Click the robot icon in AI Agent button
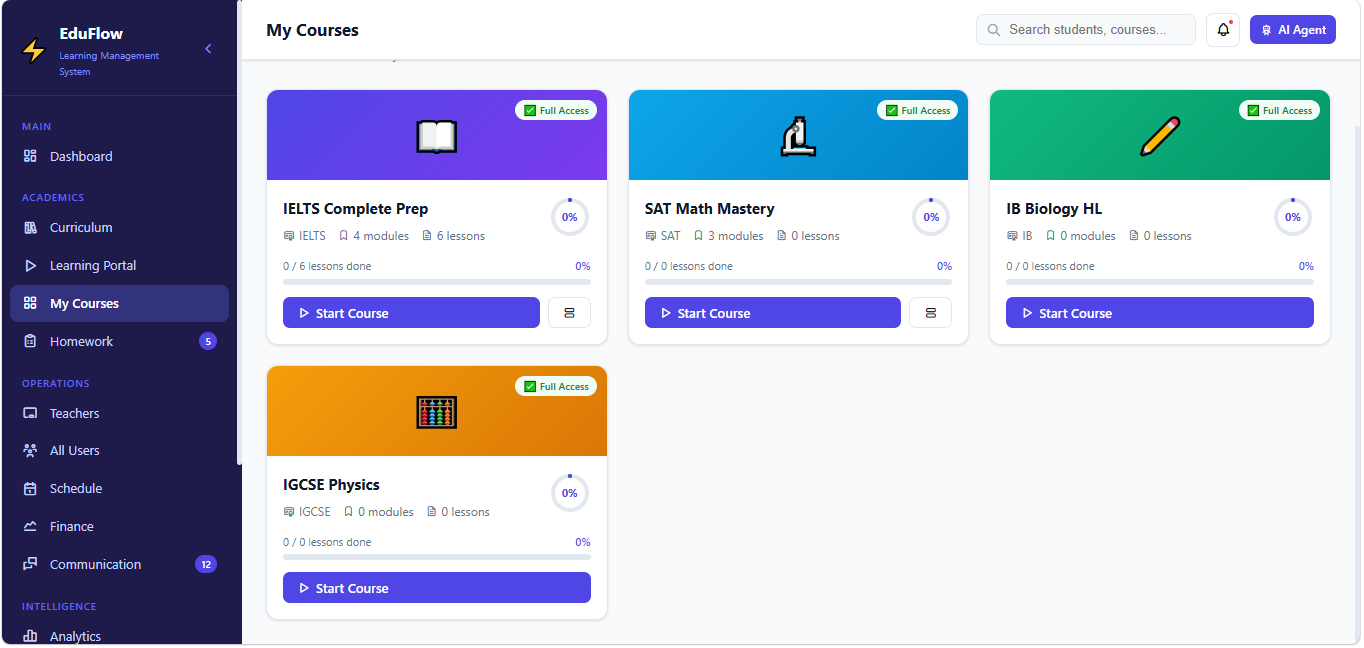Screen dimensions: 1364x648 click(1267, 30)
